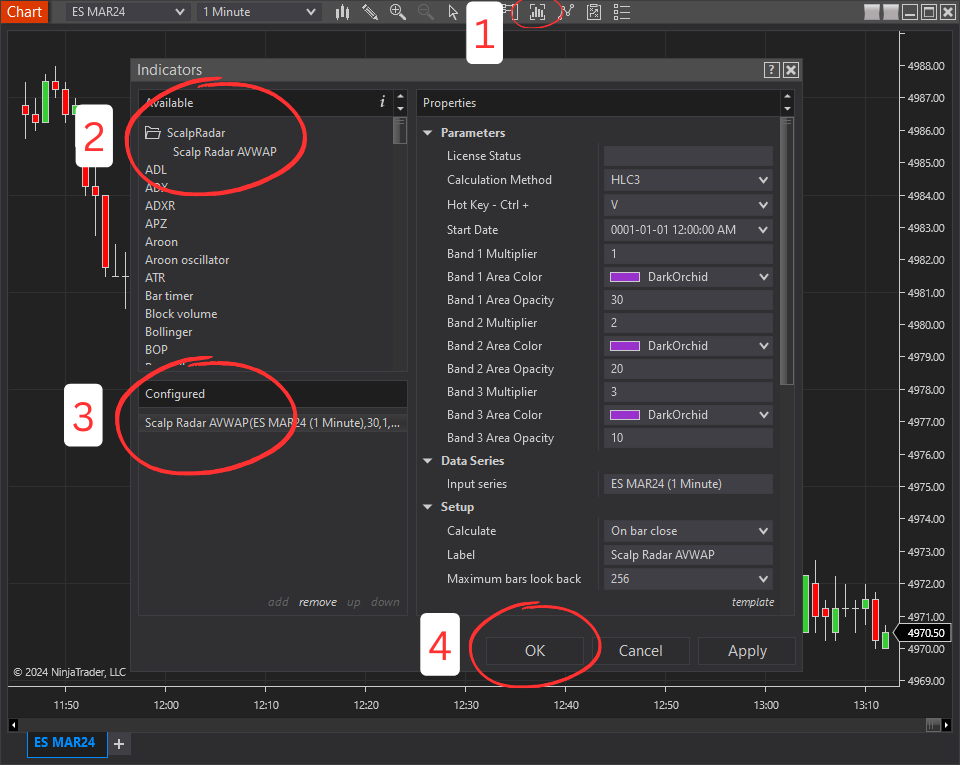Select Scalp Radar AVWAP in Available list
The width and height of the screenshot is (960, 765).
pyautogui.click(x=225, y=152)
